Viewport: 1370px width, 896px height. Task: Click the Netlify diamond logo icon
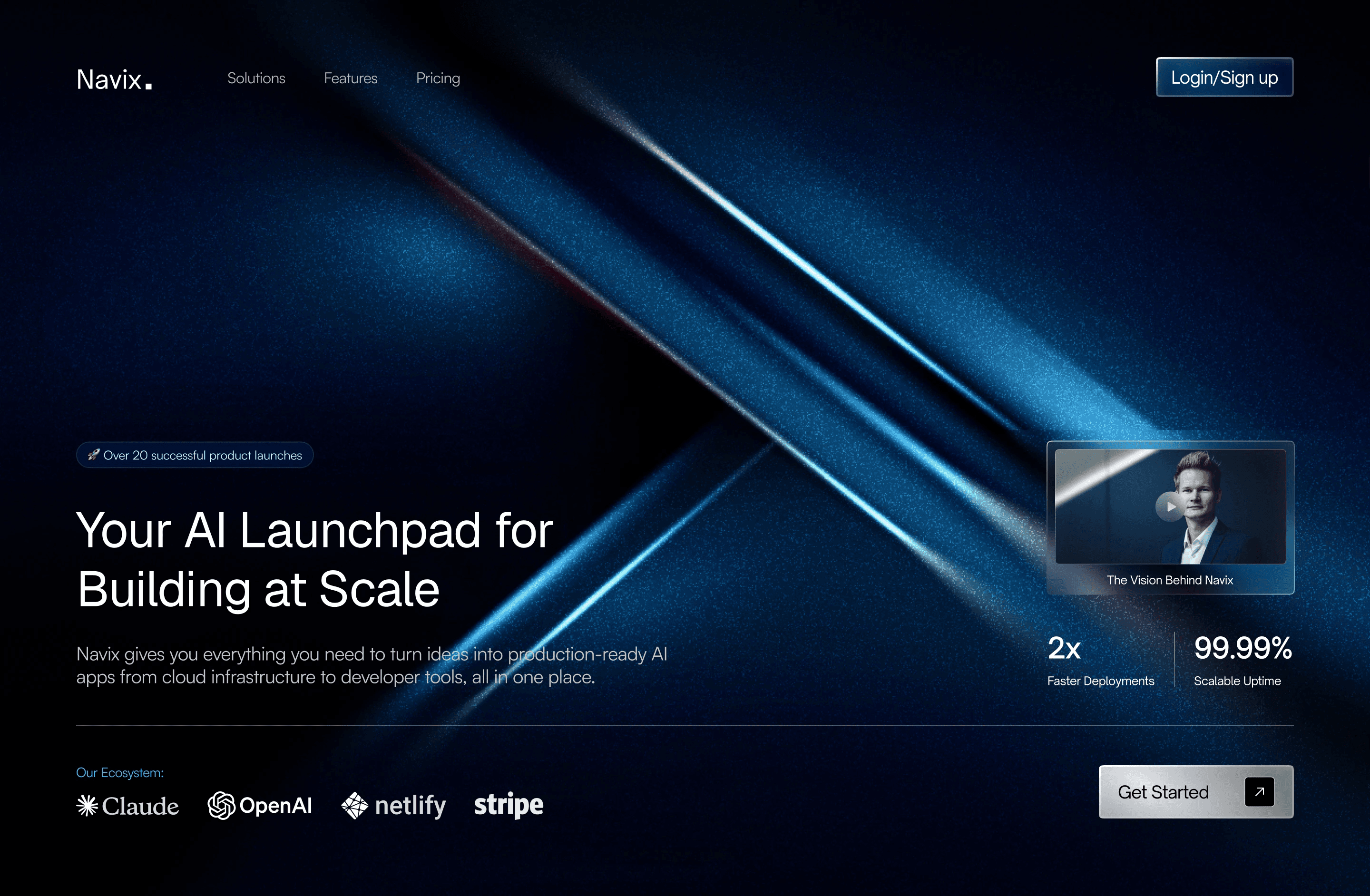354,805
